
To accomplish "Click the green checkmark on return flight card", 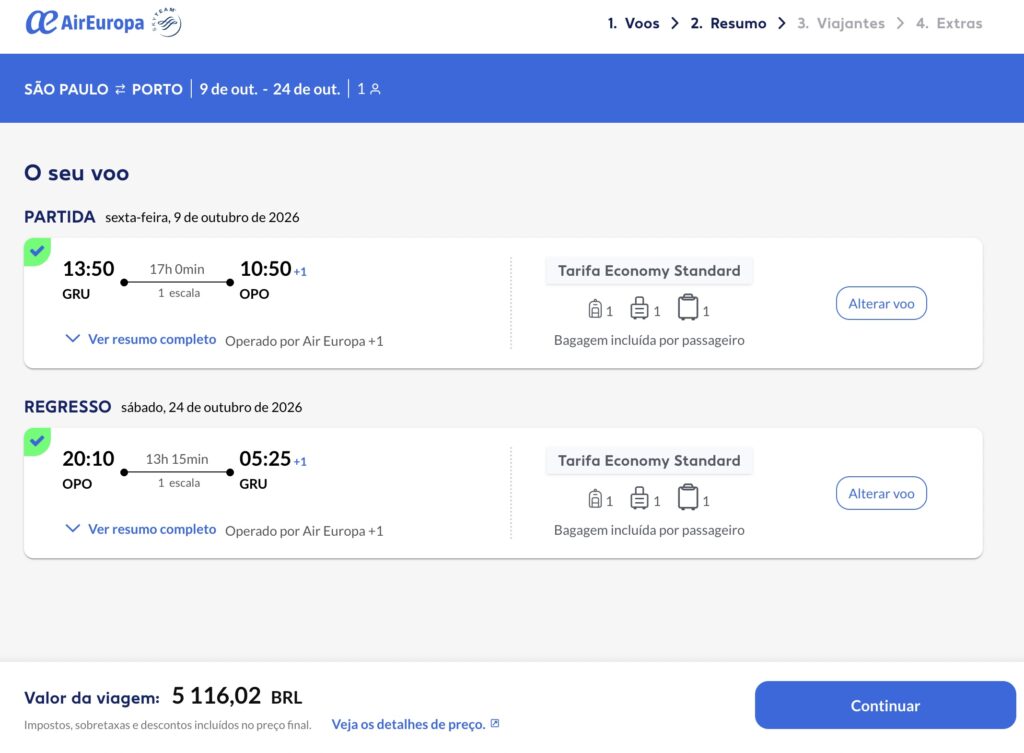I will tap(37, 441).
